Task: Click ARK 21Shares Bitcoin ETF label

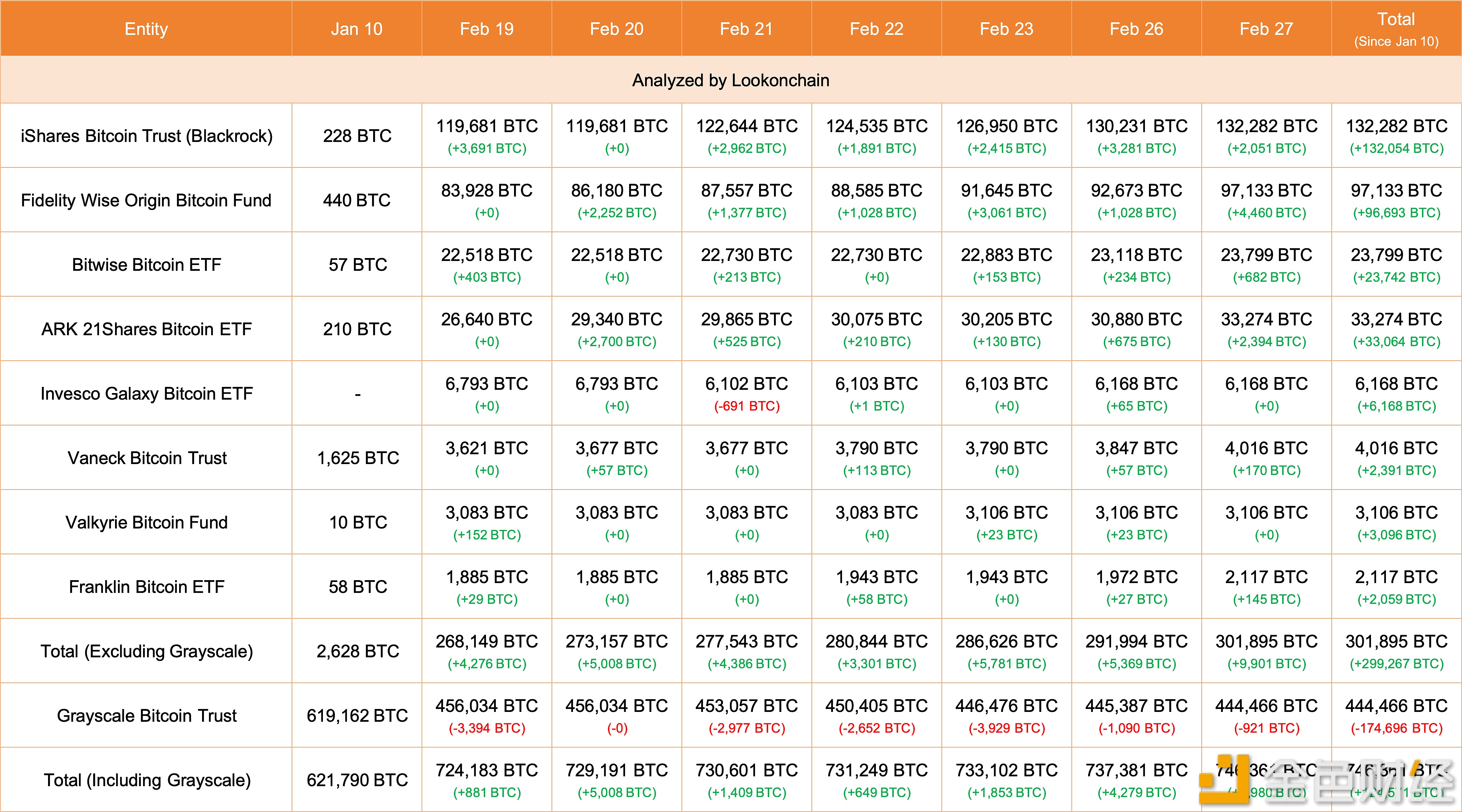Action: tap(146, 329)
